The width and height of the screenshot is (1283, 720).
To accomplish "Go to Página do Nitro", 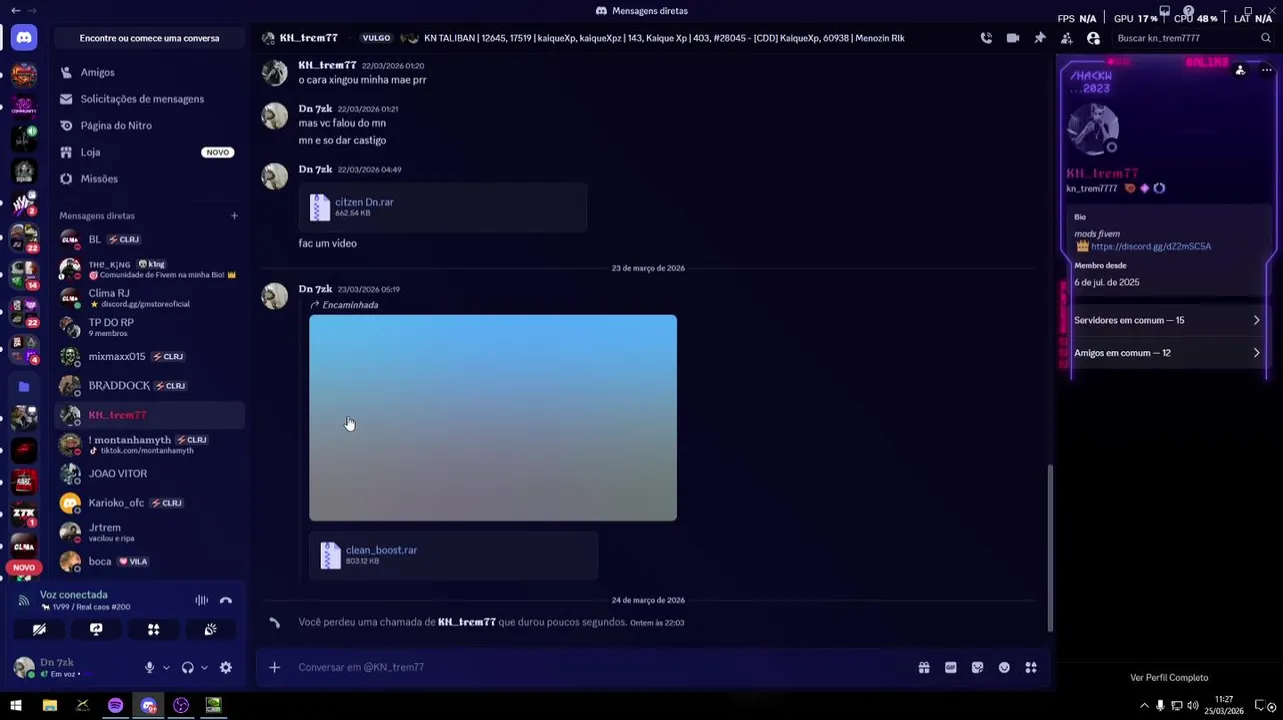I will point(149,125).
